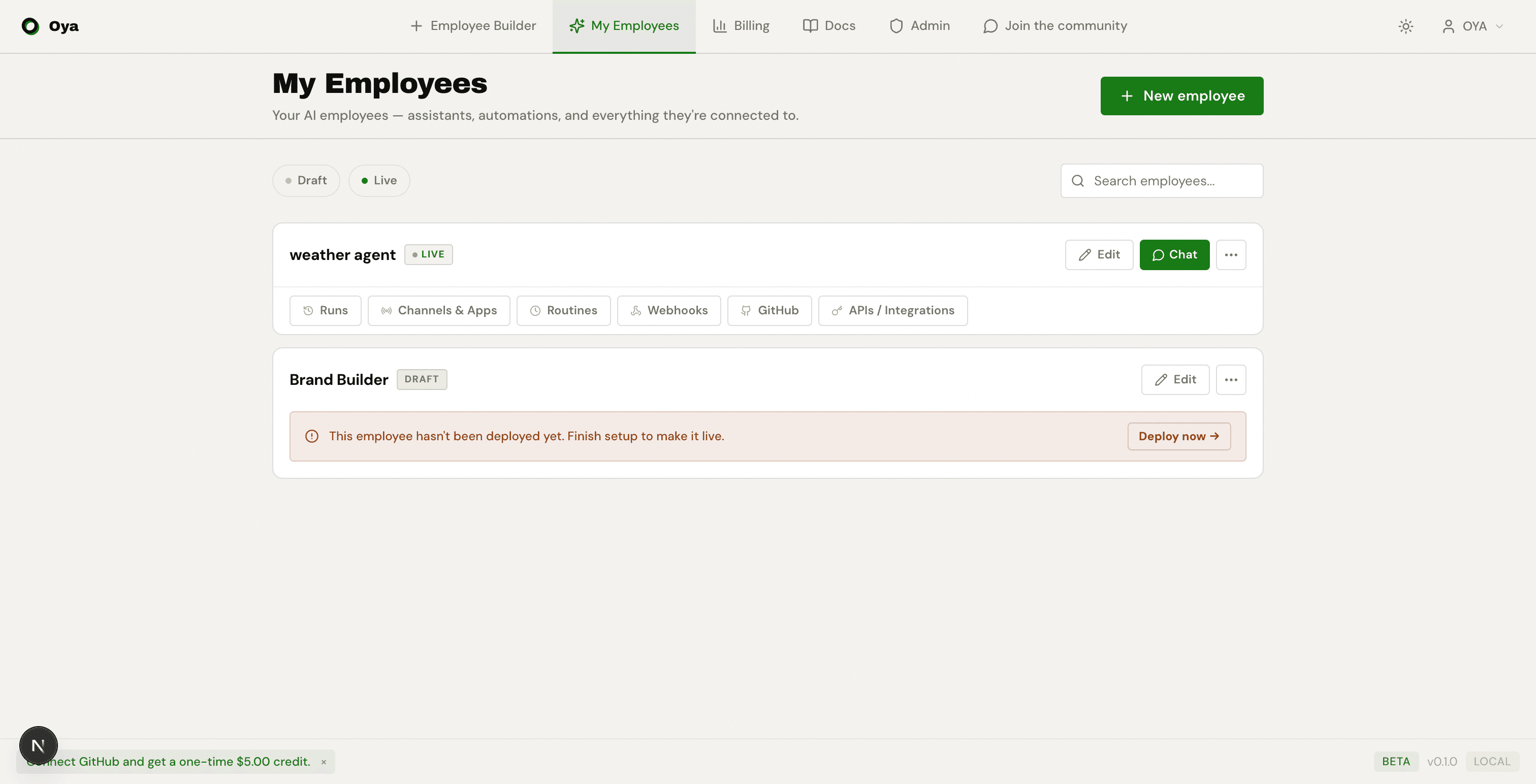Open the weather agent Runs panel

[x=325, y=310]
